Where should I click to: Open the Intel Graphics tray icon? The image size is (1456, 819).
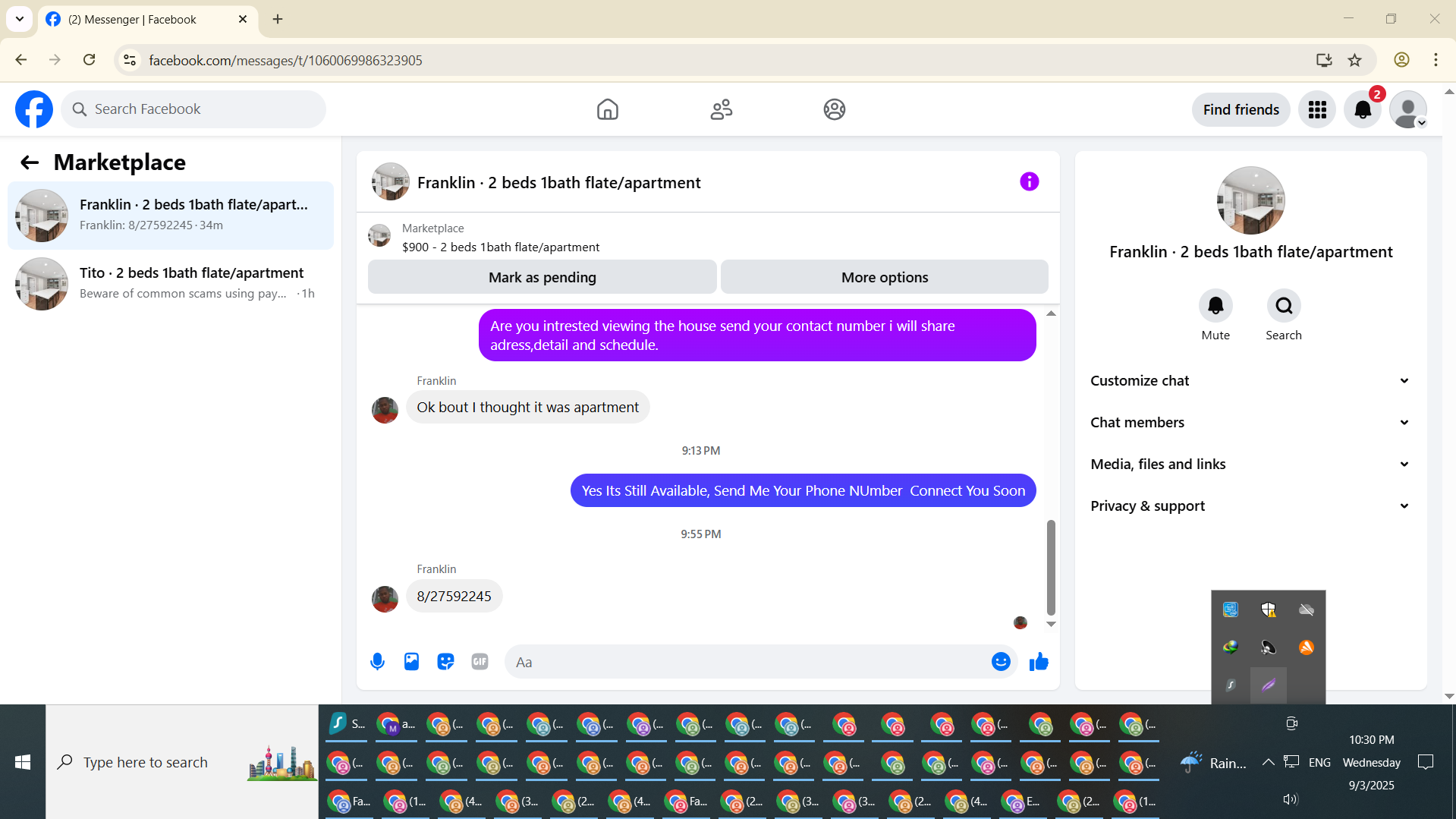pyautogui.click(x=1231, y=610)
